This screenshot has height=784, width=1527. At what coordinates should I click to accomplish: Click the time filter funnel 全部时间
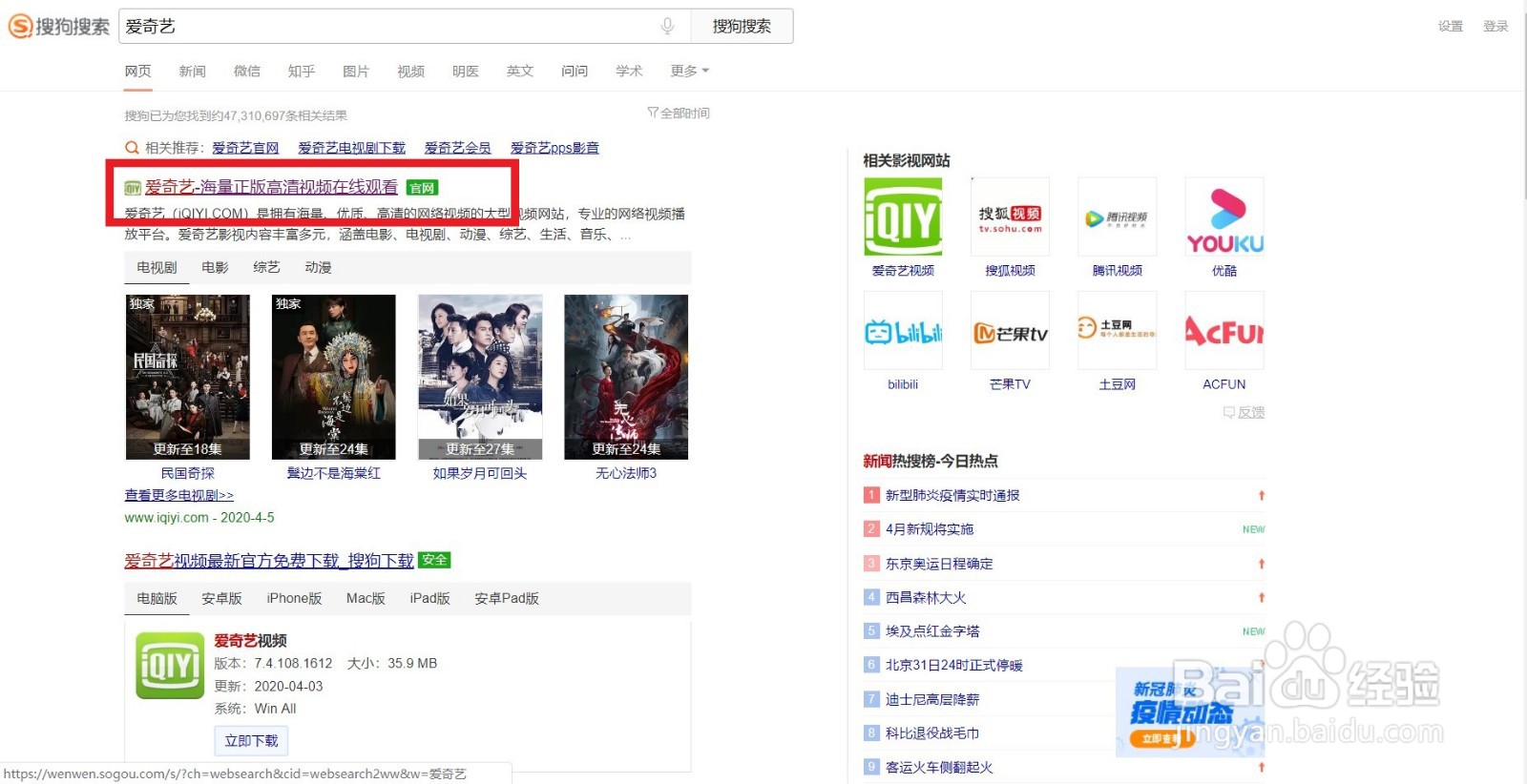[679, 113]
